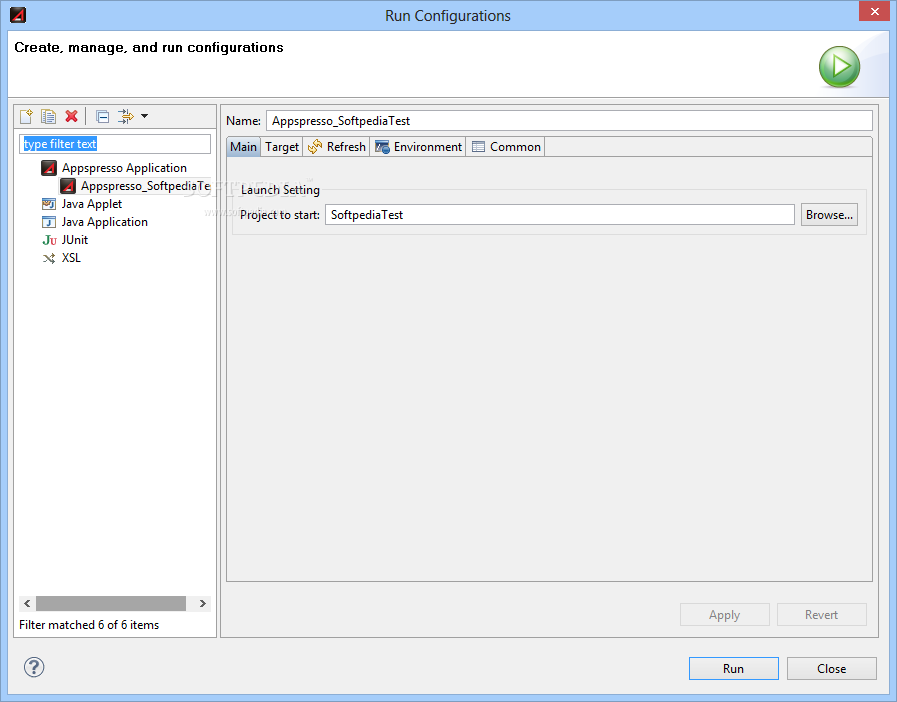Click the green run icon in header
This screenshot has height=702, width=897.
[x=839, y=66]
